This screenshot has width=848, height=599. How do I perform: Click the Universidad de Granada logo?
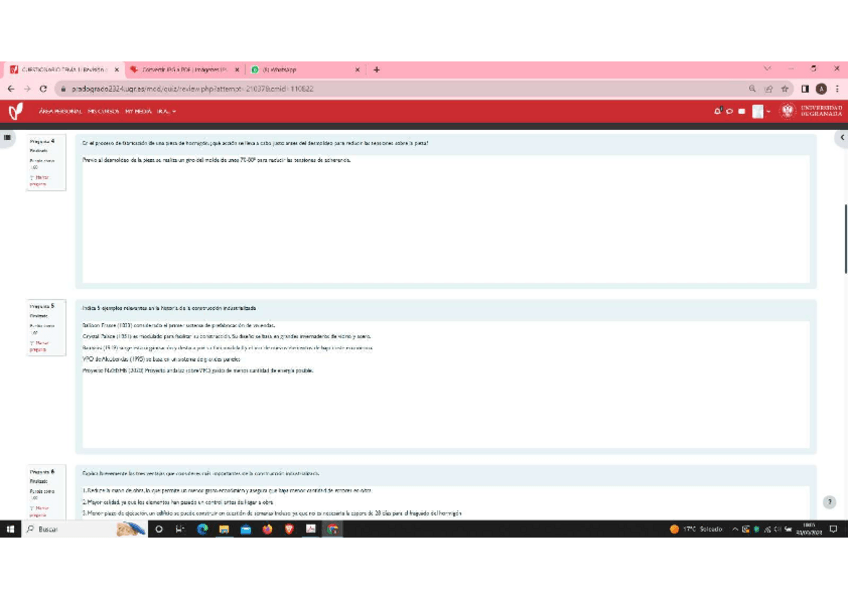(811, 111)
